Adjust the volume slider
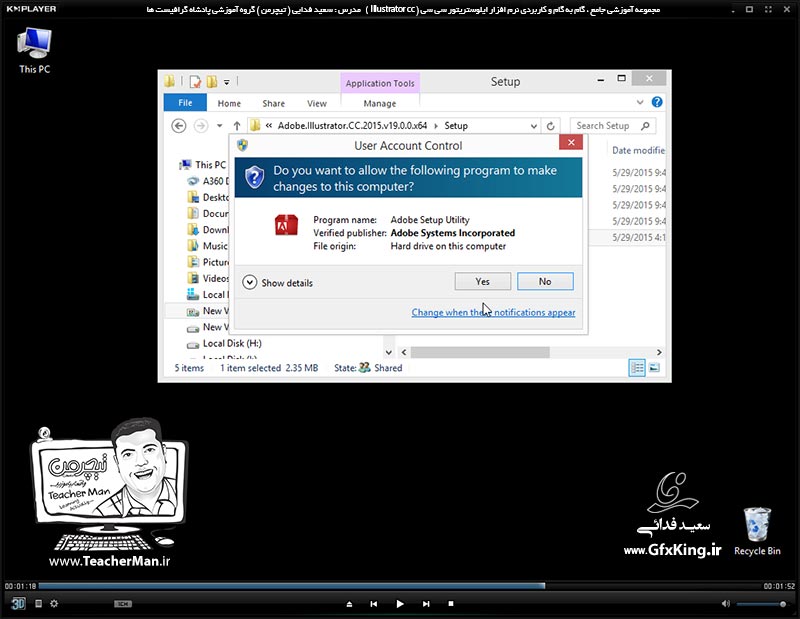Viewport: 800px width, 619px height. [x=761, y=604]
